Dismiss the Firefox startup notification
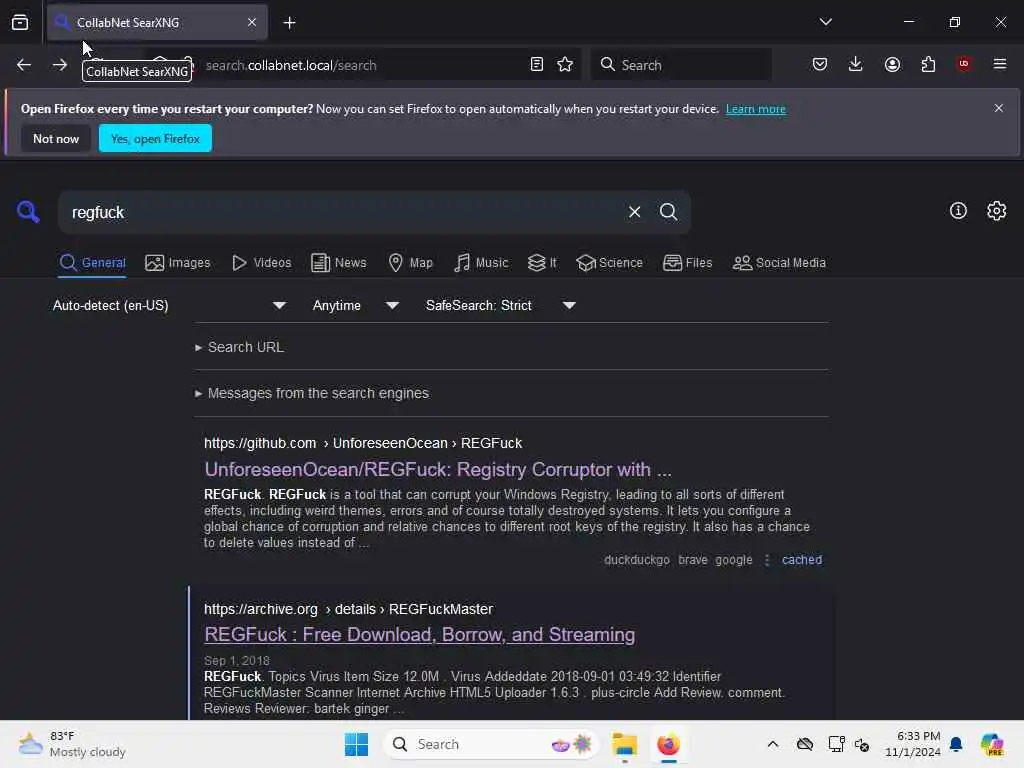 (998, 108)
